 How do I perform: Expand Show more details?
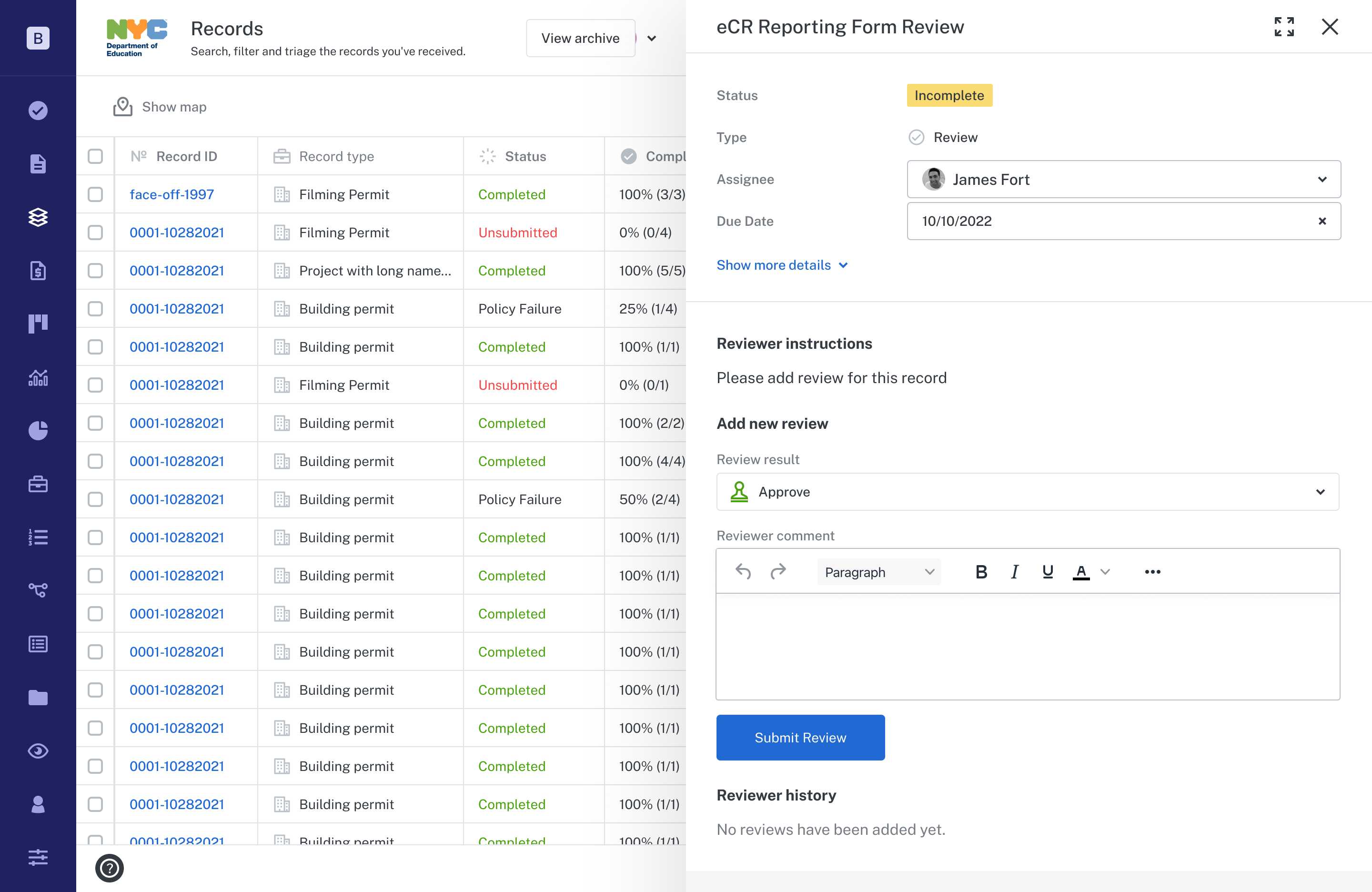click(x=782, y=265)
